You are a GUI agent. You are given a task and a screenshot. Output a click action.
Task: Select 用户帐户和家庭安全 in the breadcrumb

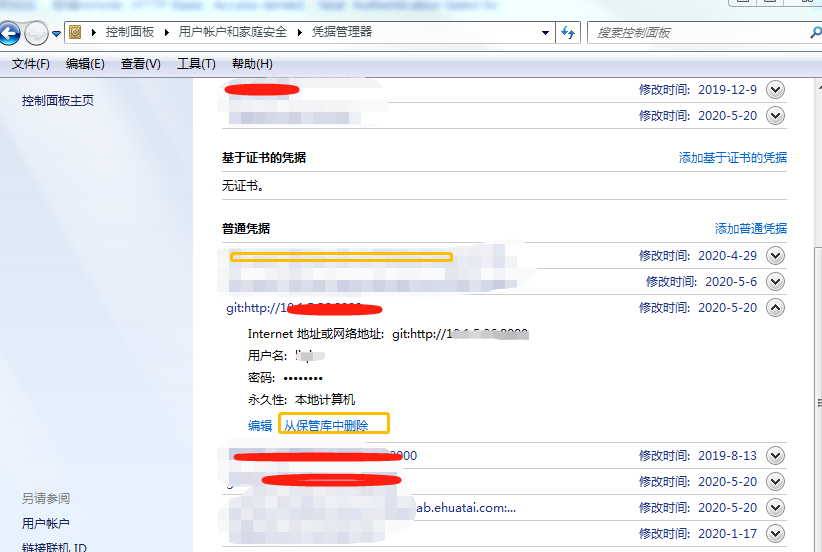tap(232, 32)
